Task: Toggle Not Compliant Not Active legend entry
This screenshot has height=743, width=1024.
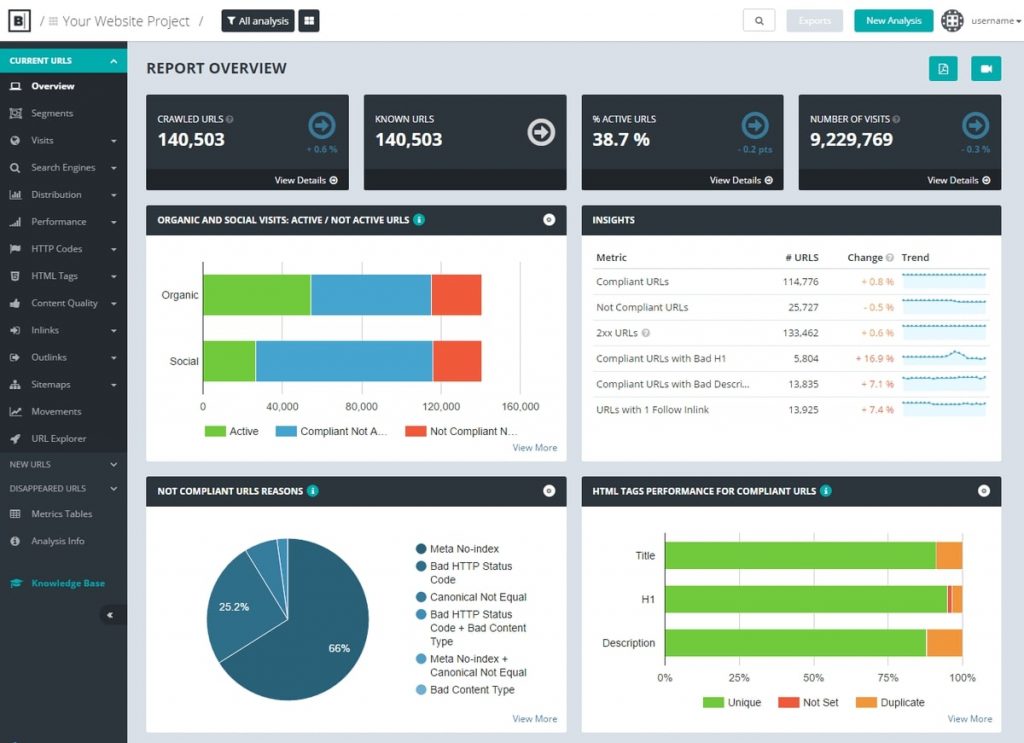Action: 461,432
